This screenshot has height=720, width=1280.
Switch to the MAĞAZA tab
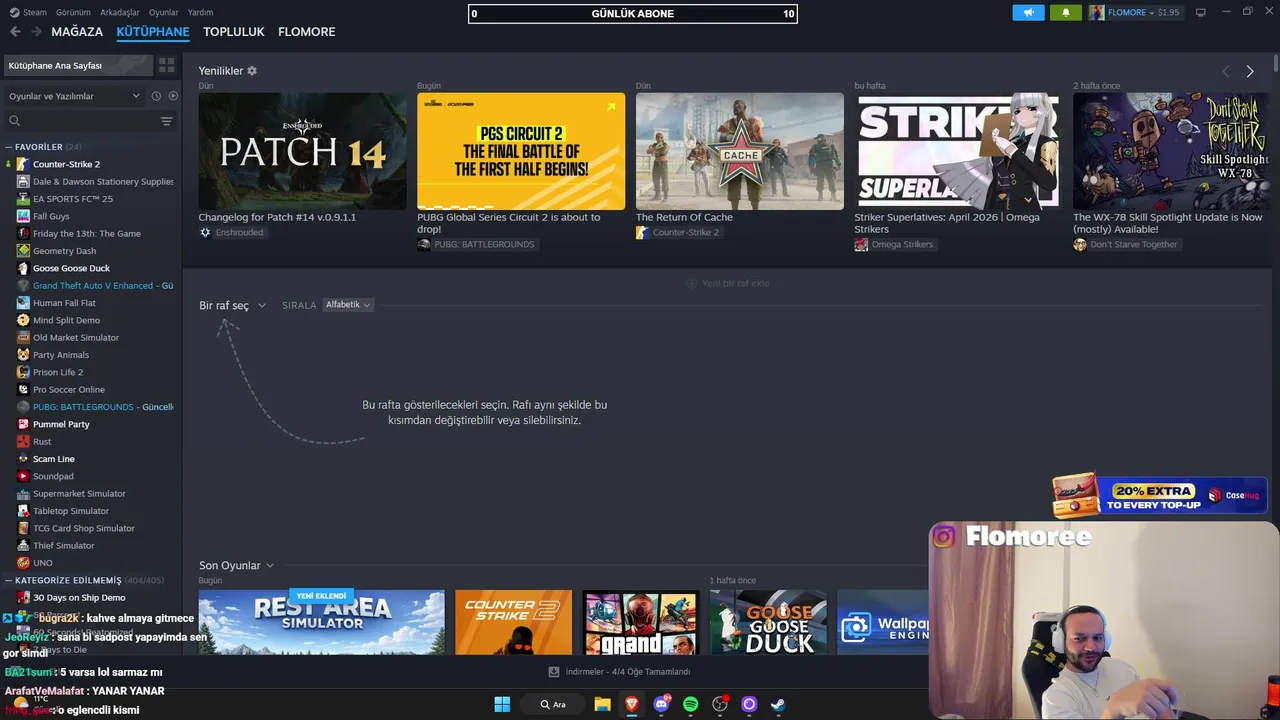77,32
